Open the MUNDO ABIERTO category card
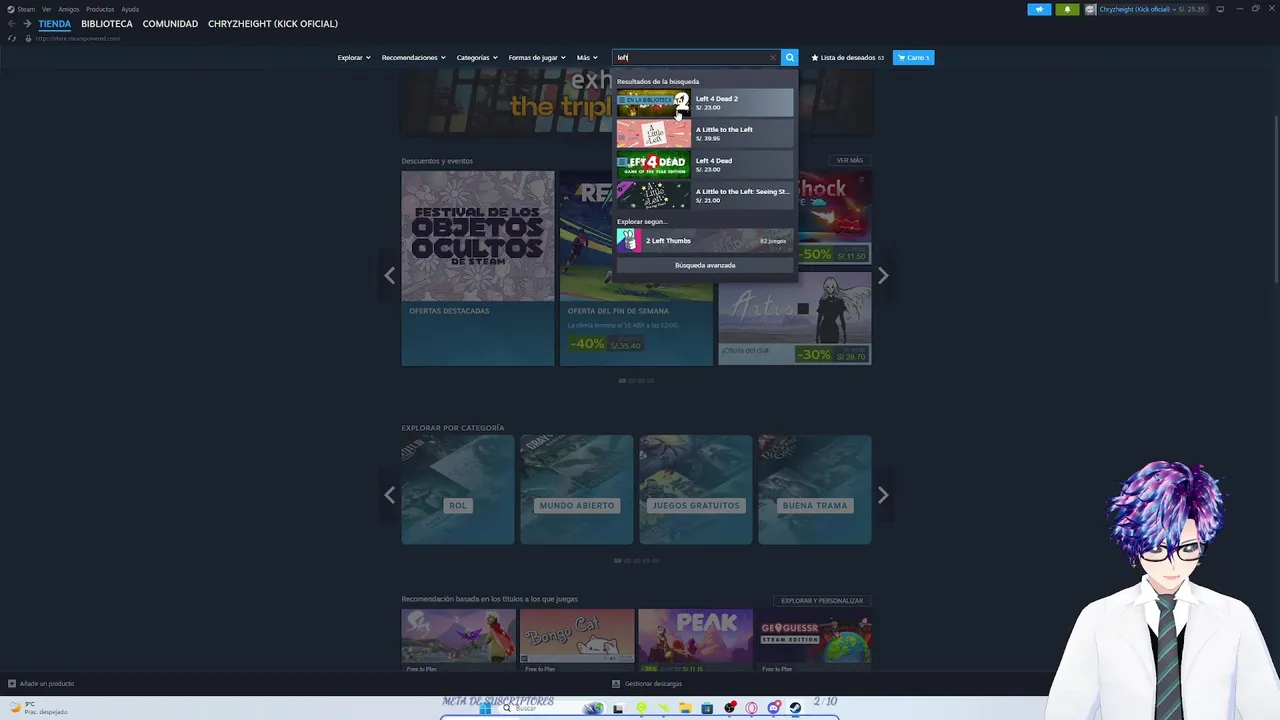 577,490
